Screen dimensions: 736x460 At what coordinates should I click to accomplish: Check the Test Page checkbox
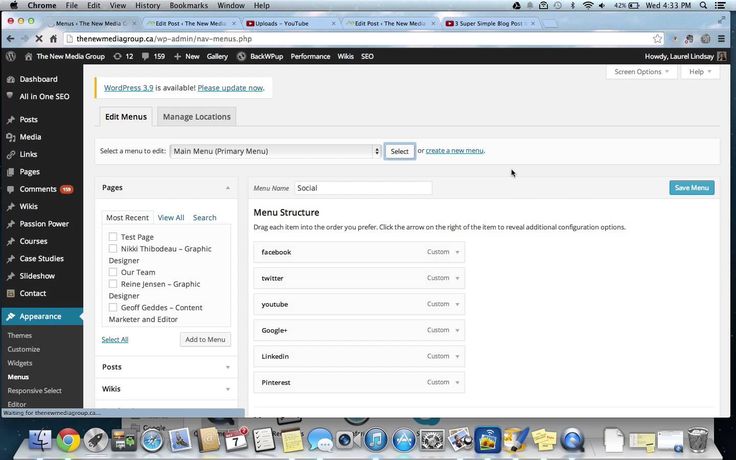(x=113, y=237)
